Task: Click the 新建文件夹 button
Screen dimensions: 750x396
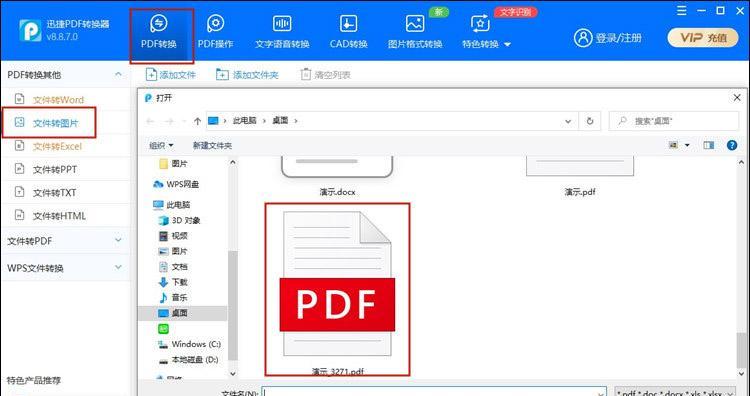Action: coord(212,145)
